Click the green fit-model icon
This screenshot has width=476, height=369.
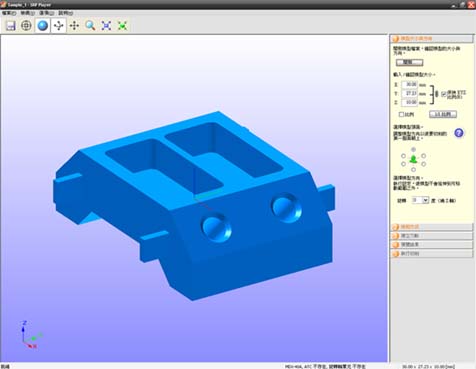point(122,26)
